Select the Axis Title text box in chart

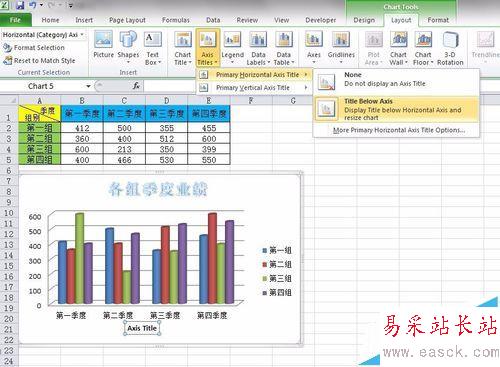point(142,328)
